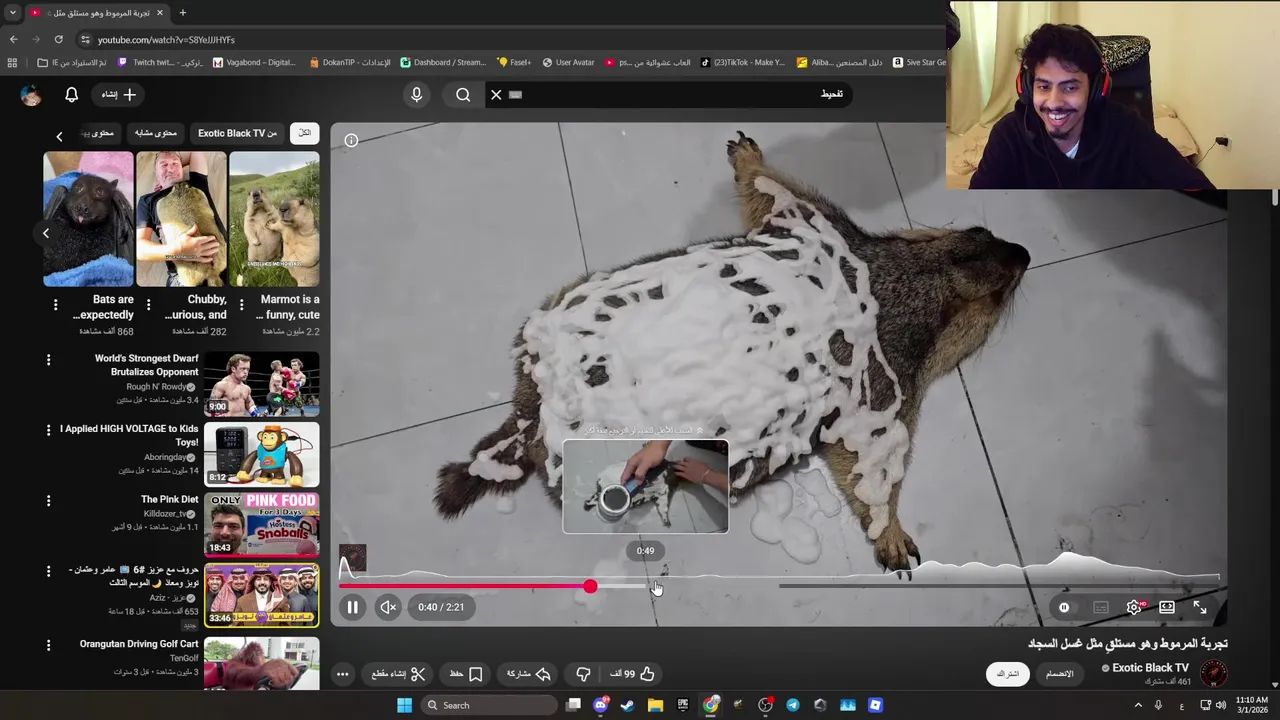The image size is (1280, 720).
Task: Click the red progress bar scrubber handle
Action: pyautogui.click(x=590, y=586)
